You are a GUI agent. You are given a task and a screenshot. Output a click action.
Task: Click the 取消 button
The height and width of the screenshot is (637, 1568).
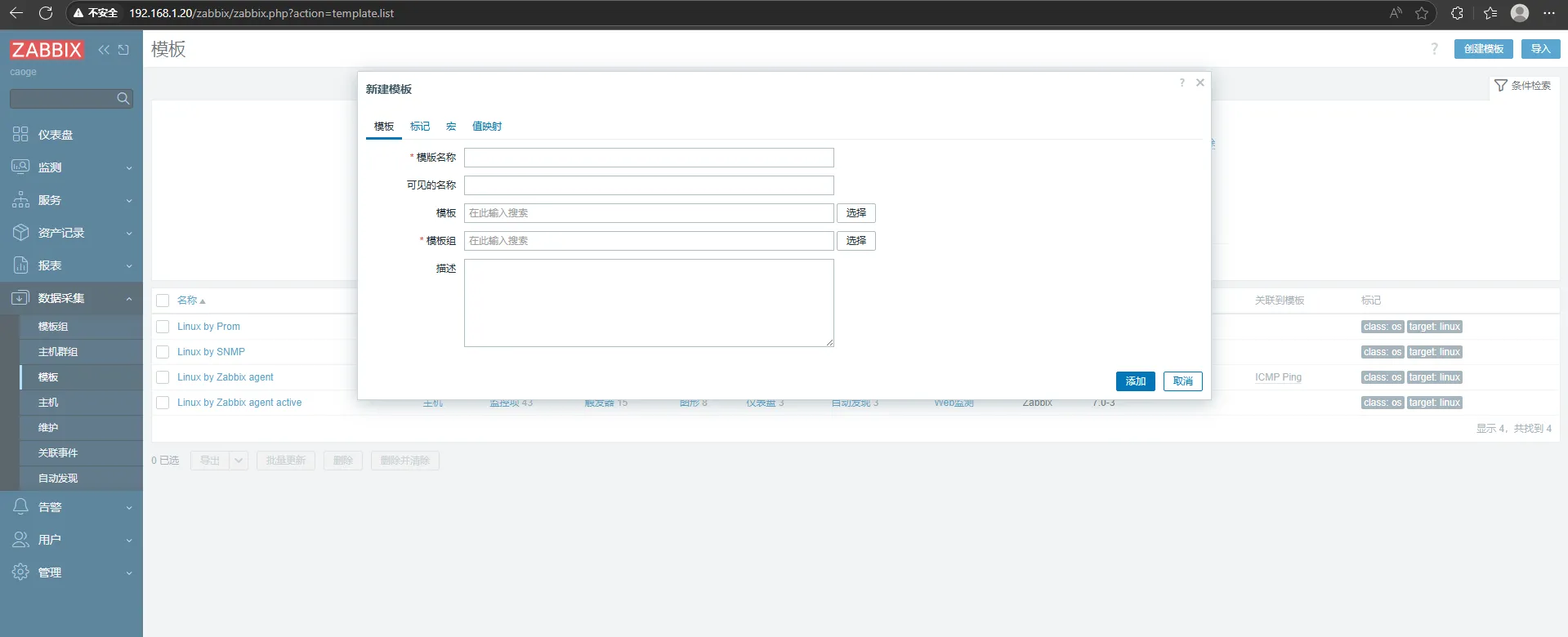[1183, 381]
